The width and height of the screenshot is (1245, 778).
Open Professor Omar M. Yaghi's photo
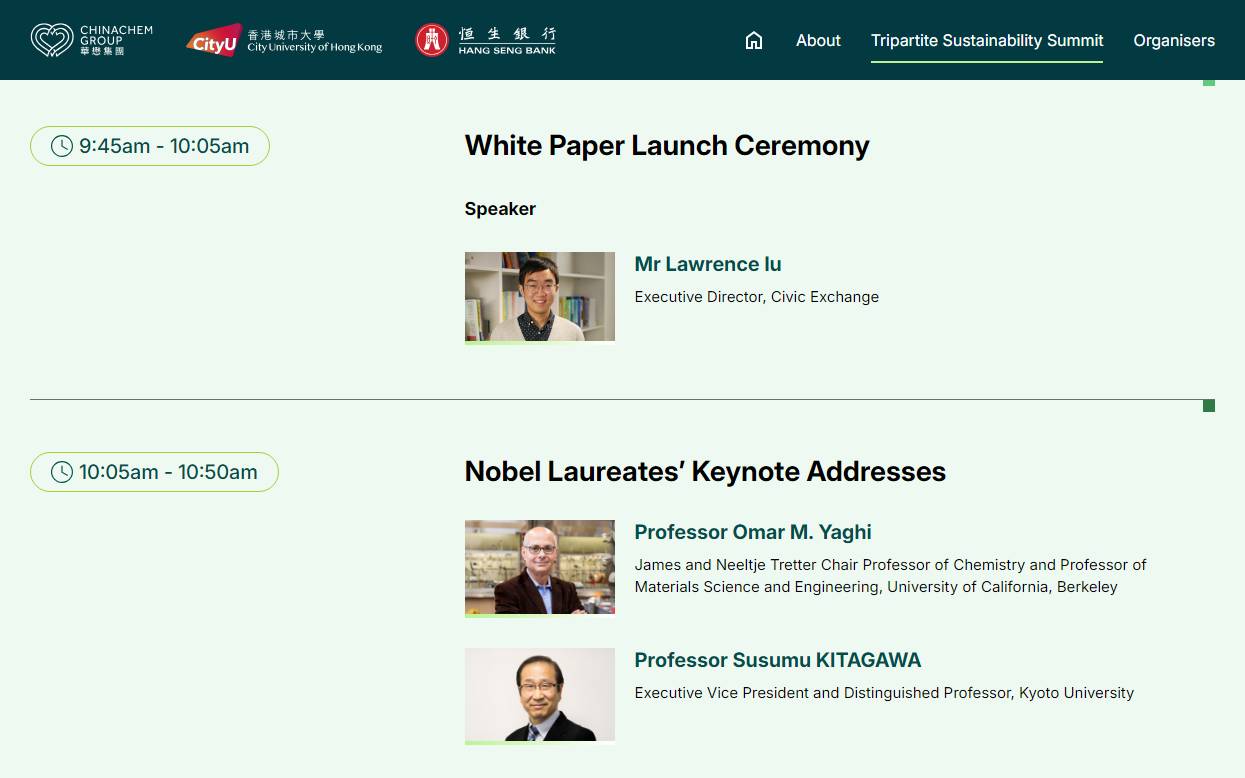(540, 568)
